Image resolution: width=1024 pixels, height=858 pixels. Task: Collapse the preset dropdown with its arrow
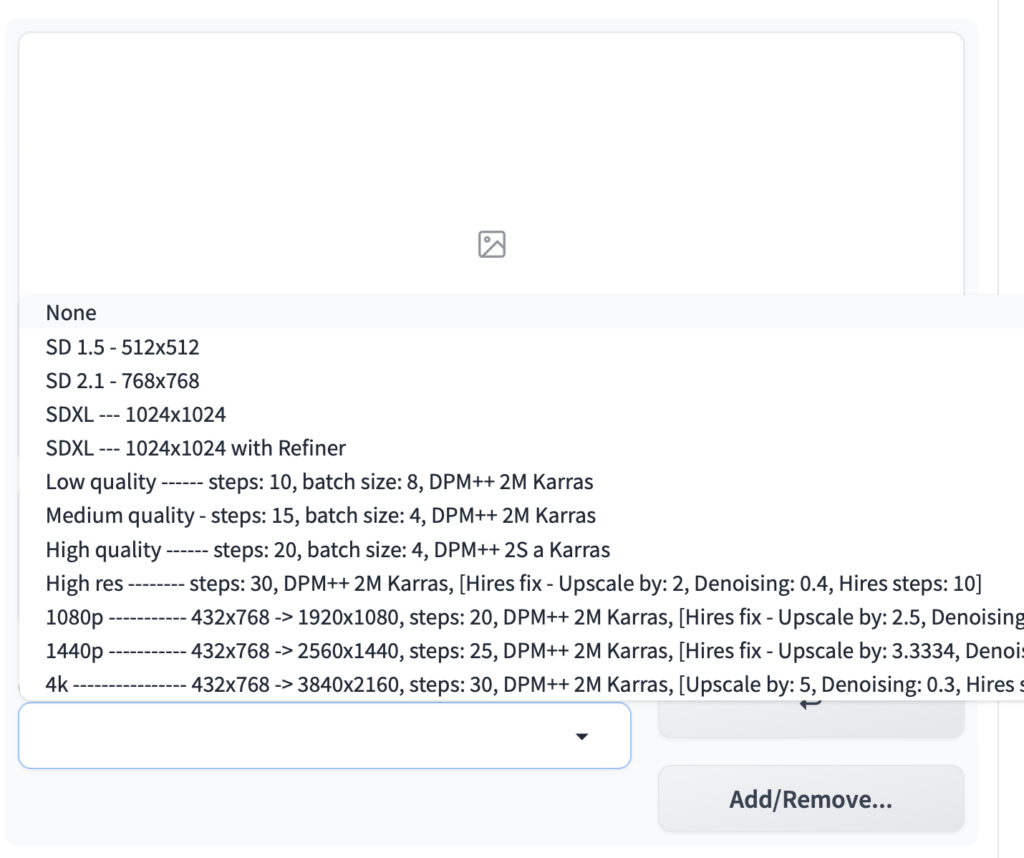582,737
